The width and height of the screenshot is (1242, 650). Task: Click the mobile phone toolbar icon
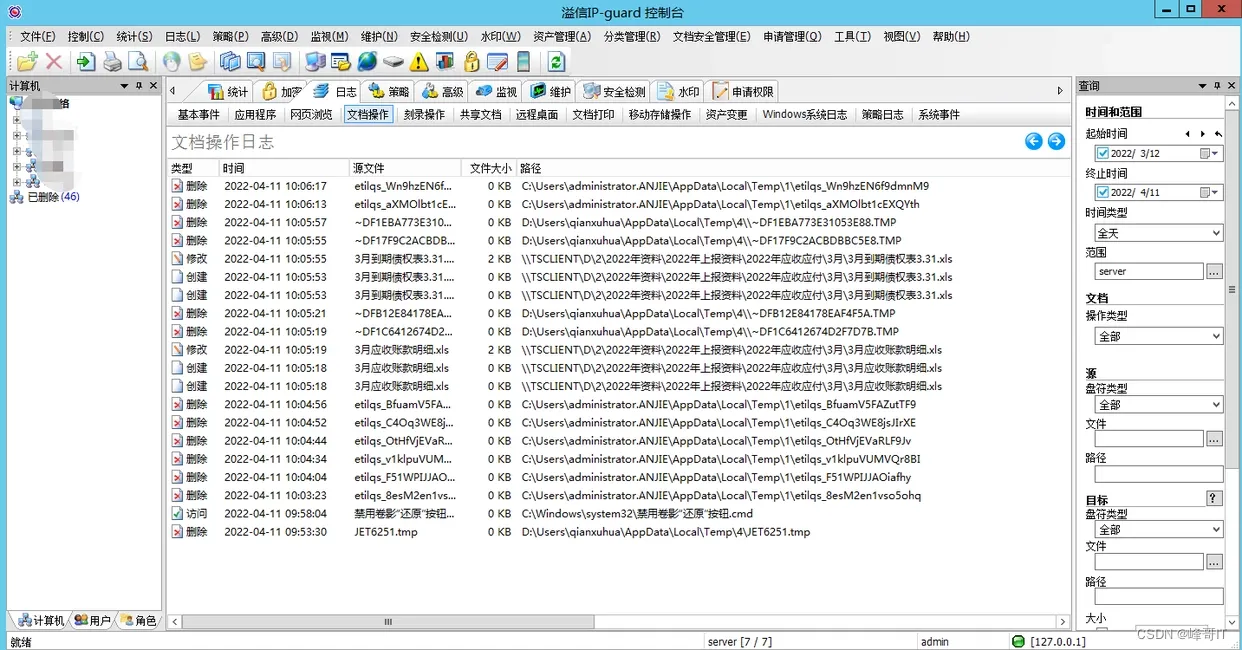click(x=523, y=61)
